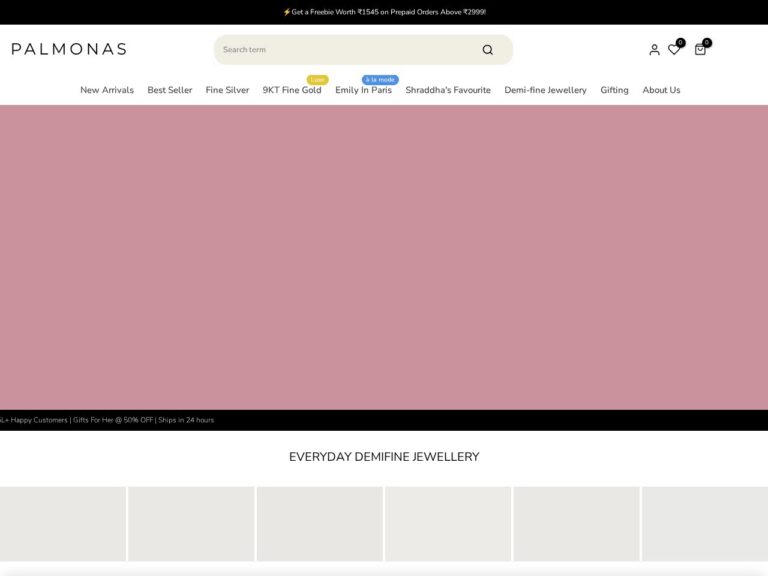Click the search magnifier icon
Screen dimensions: 768x576
487,50
